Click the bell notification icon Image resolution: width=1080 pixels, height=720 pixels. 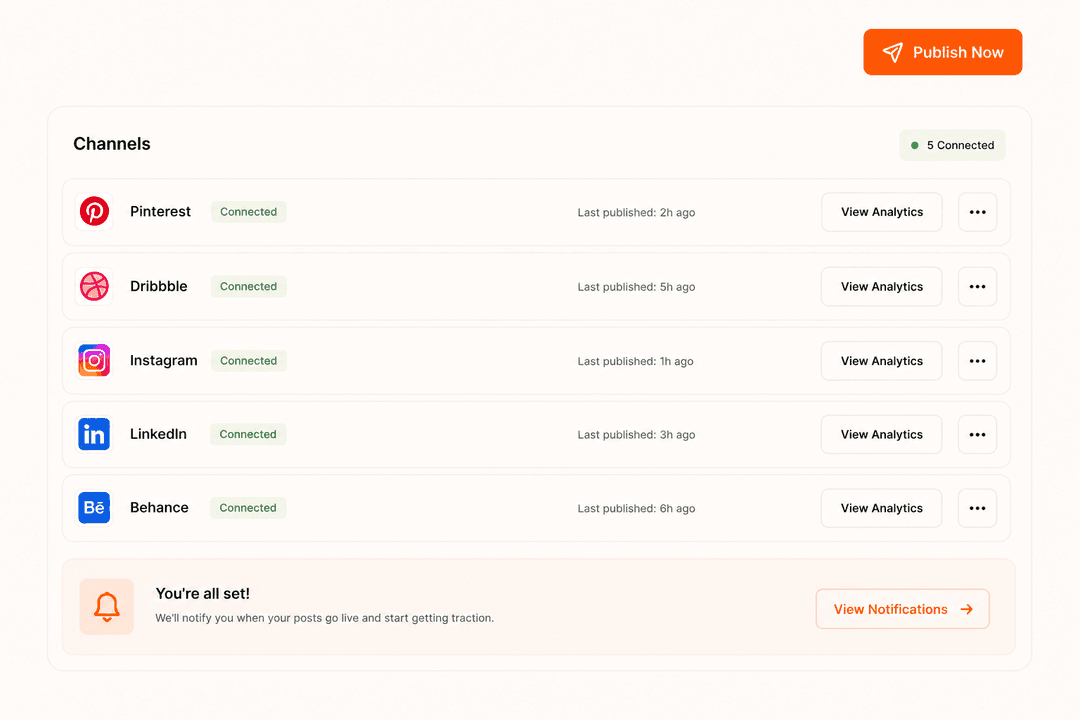107,606
